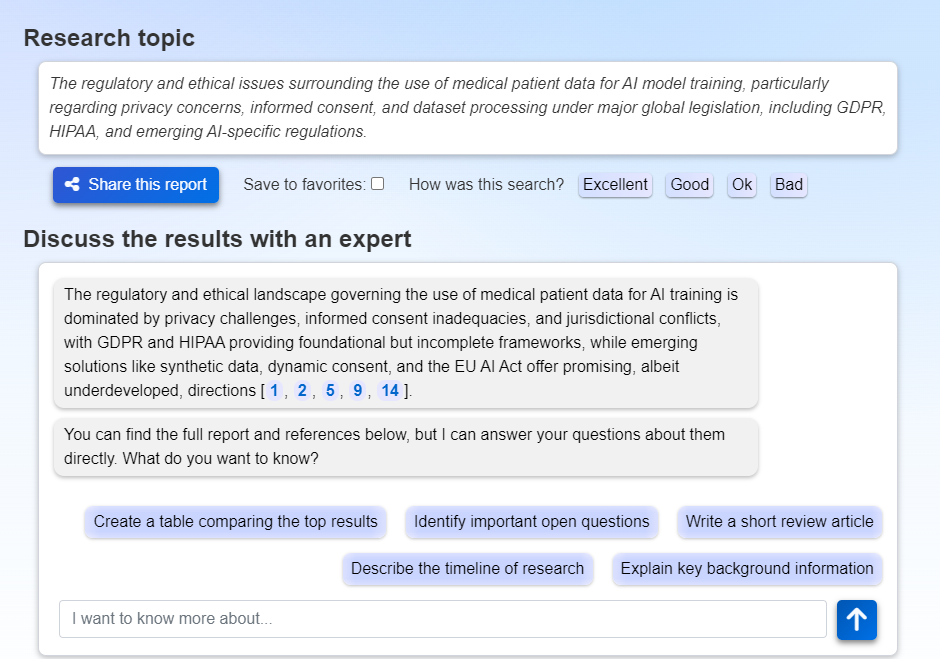Image resolution: width=940 pixels, height=659 pixels.
Task: Click the Share this report button label
Action: tap(147, 184)
